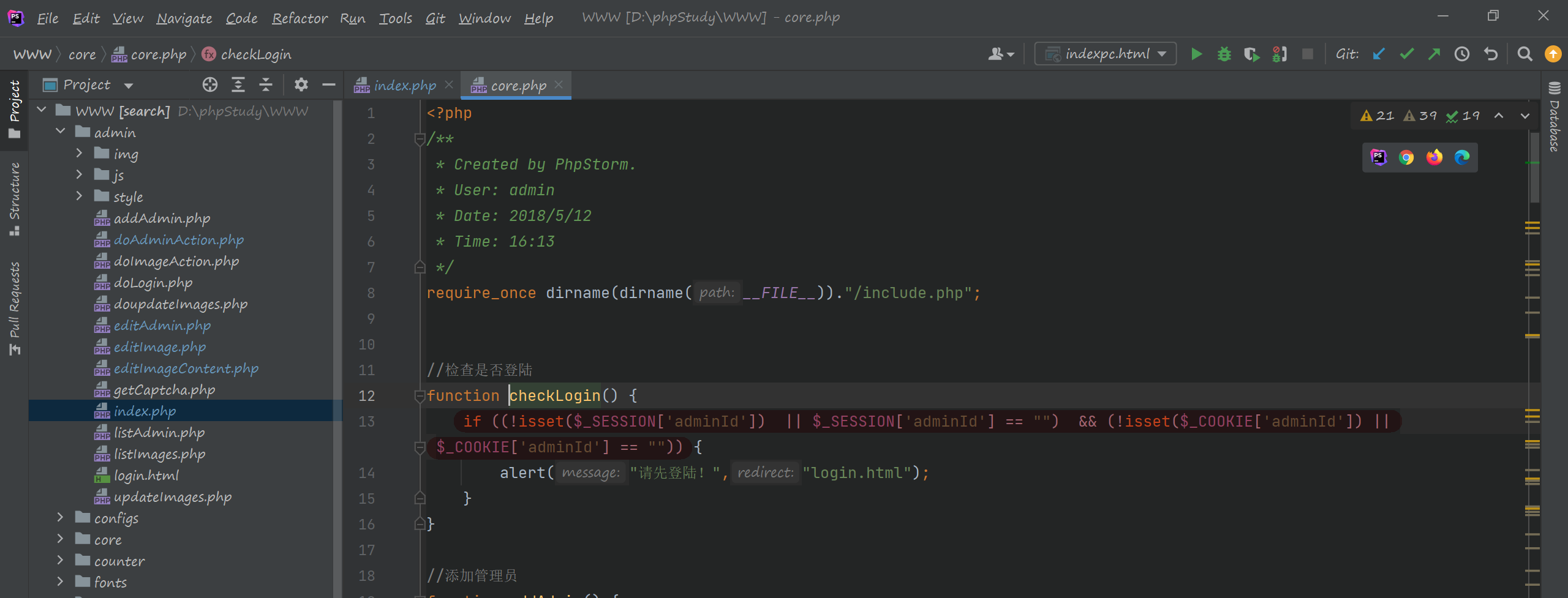Expand the js folder
Screen dimensions: 1568x598
[79, 174]
